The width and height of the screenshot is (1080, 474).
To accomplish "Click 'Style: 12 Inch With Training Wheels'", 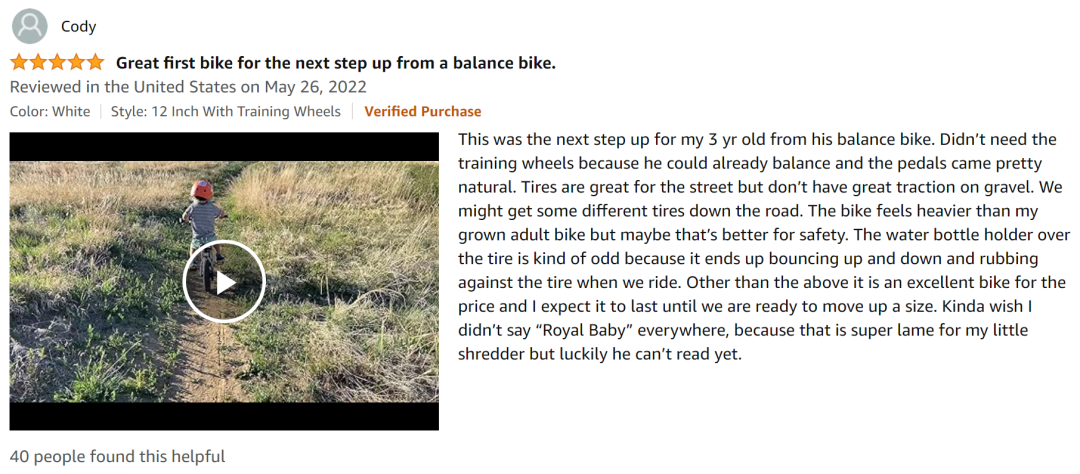I will pos(226,112).
